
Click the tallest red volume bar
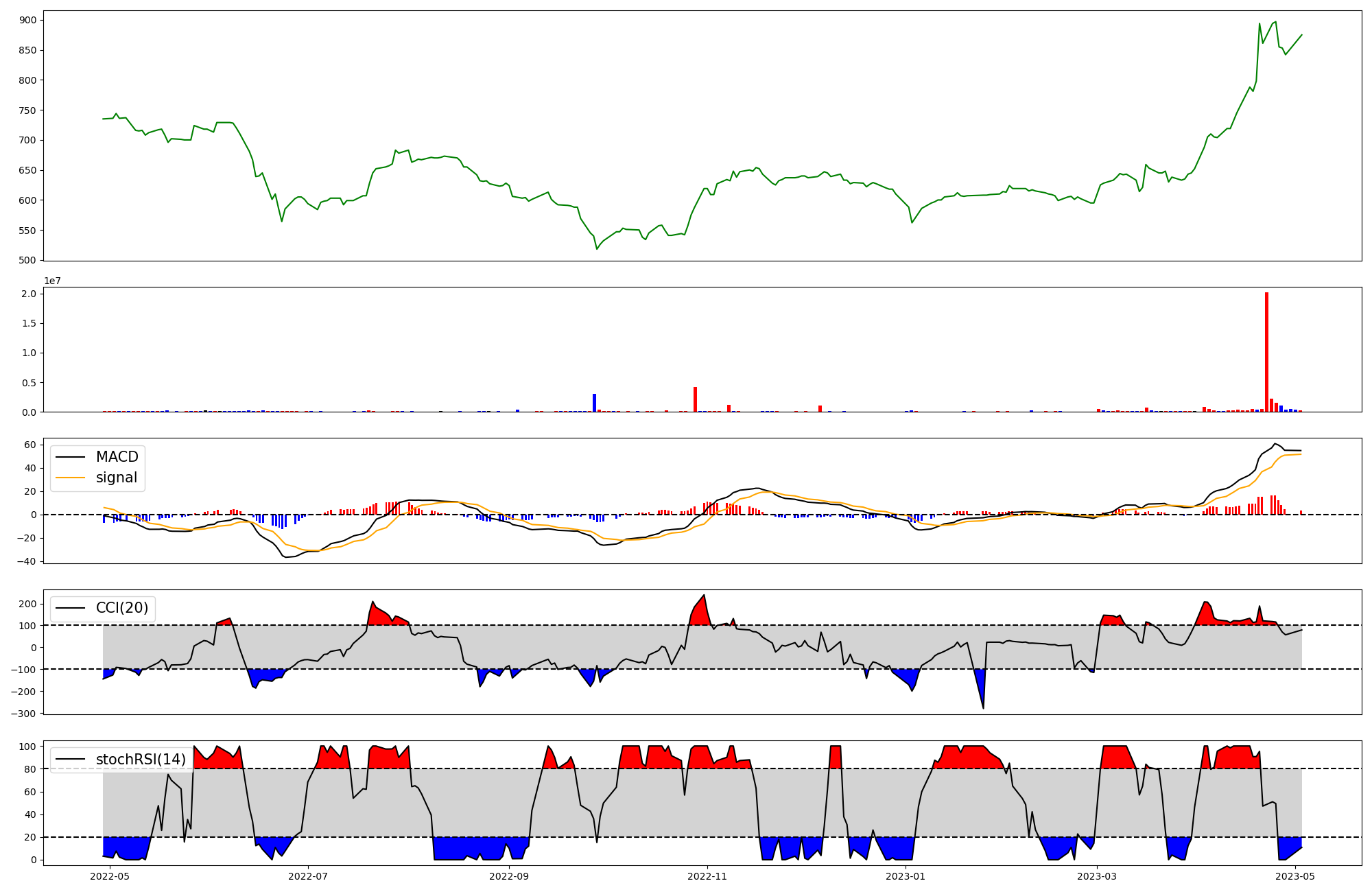click(x=1266, y=352)
